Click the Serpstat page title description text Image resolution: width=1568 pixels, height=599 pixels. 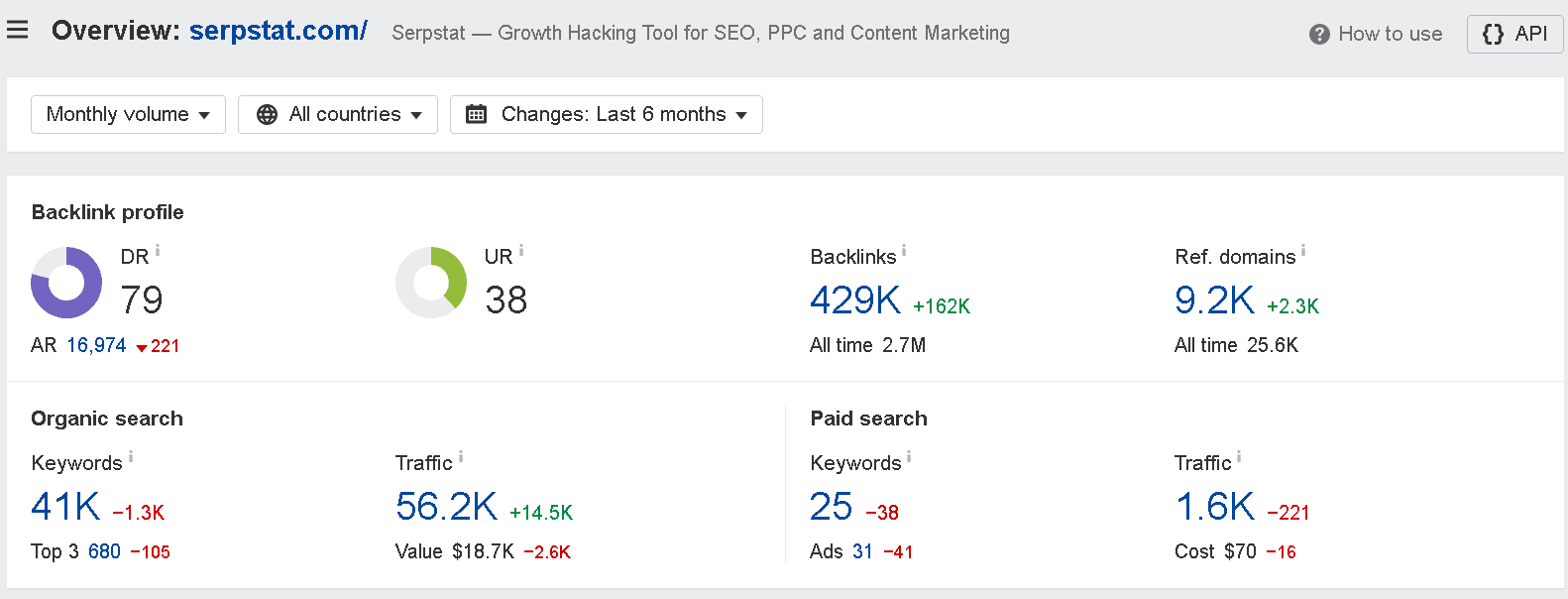701,33
